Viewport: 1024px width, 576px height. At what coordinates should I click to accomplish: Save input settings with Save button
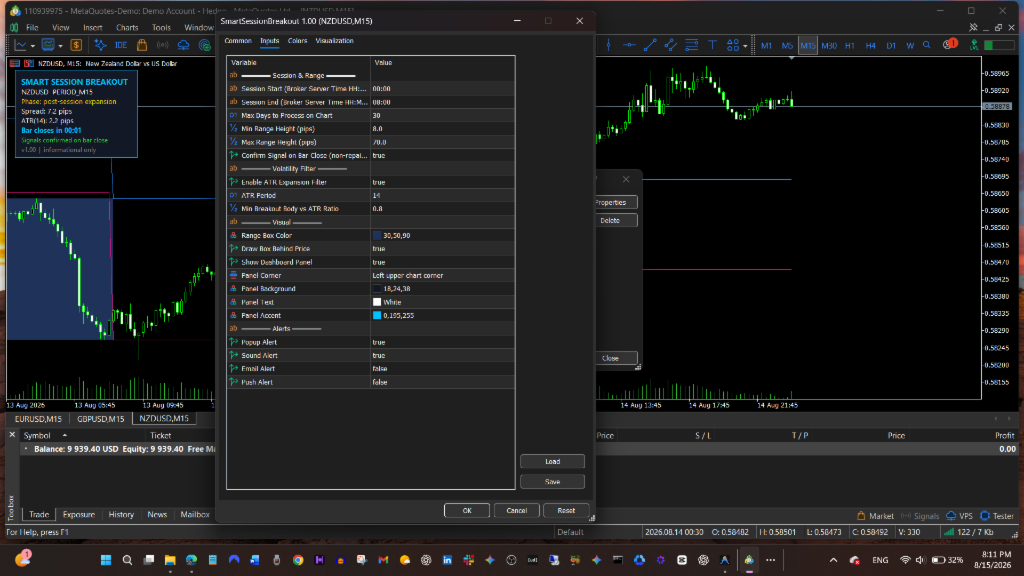[552, 482]
